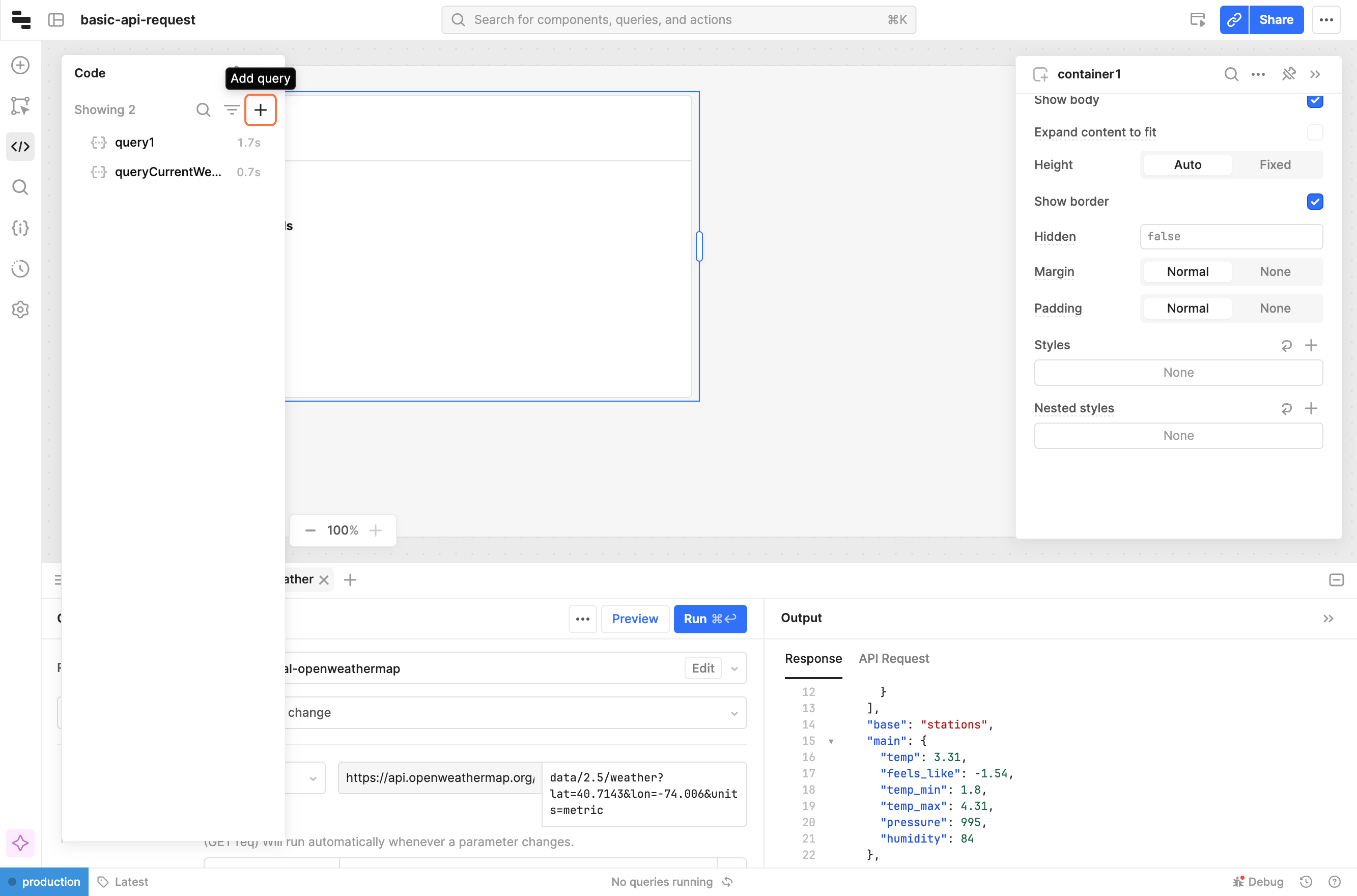Viewport: 1357px width, 896px height.
Task: Click the Run query button
Action: click(x=710, y=619)
